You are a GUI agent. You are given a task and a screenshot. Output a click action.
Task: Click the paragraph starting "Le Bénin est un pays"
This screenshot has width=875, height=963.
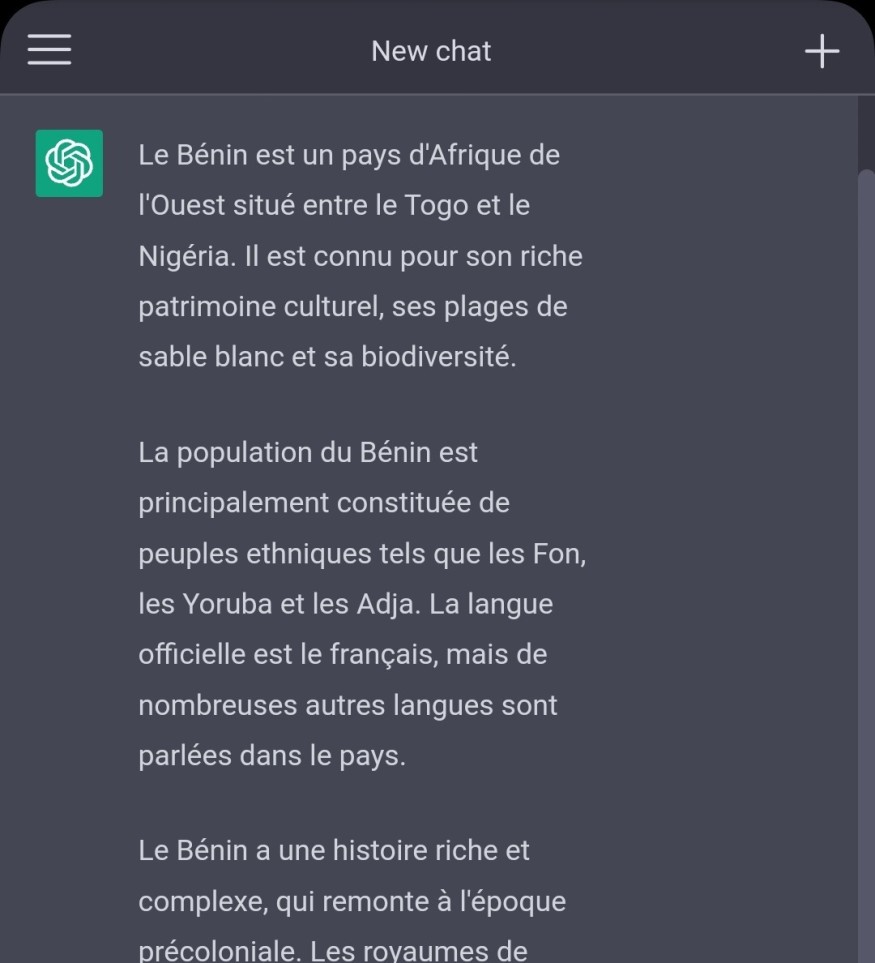(360, 256)
